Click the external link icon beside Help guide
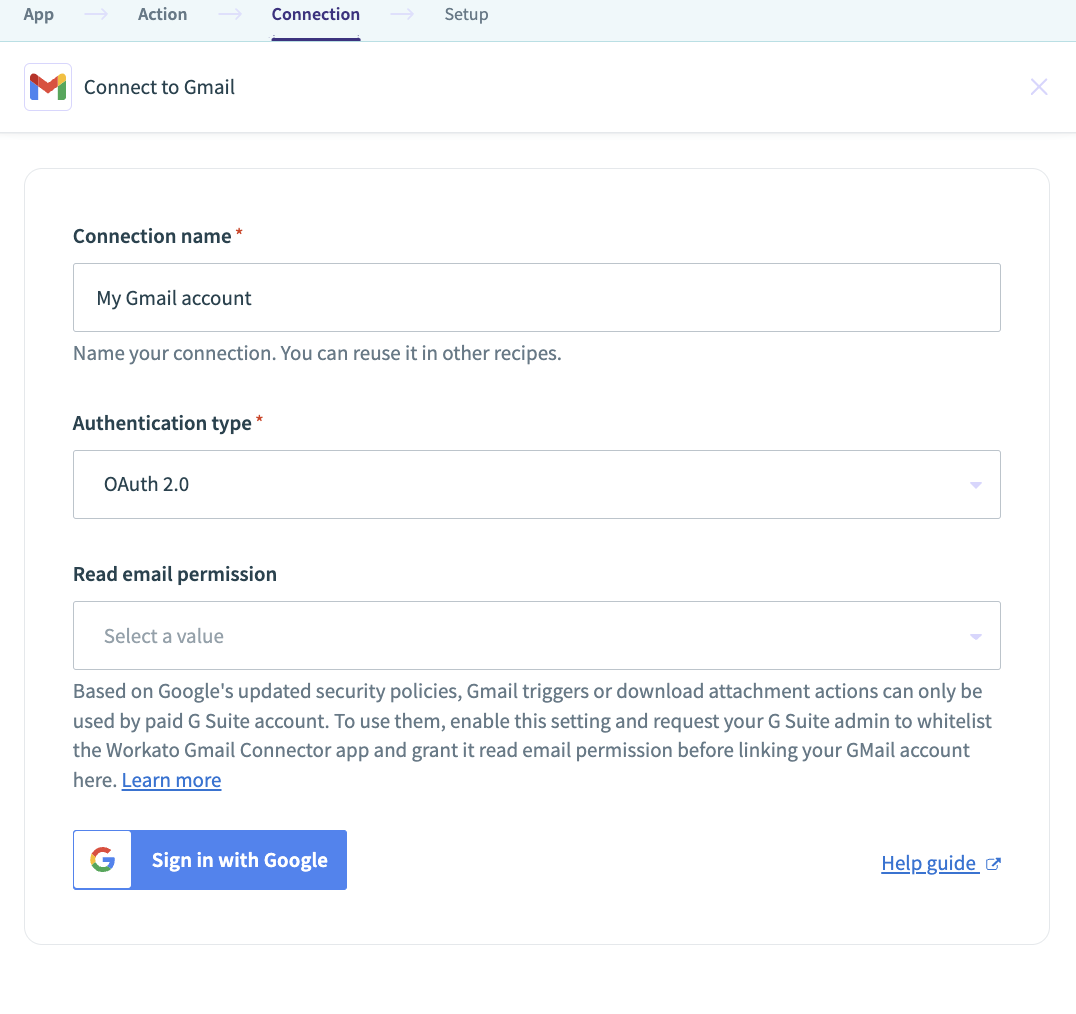 click(993, 864)
